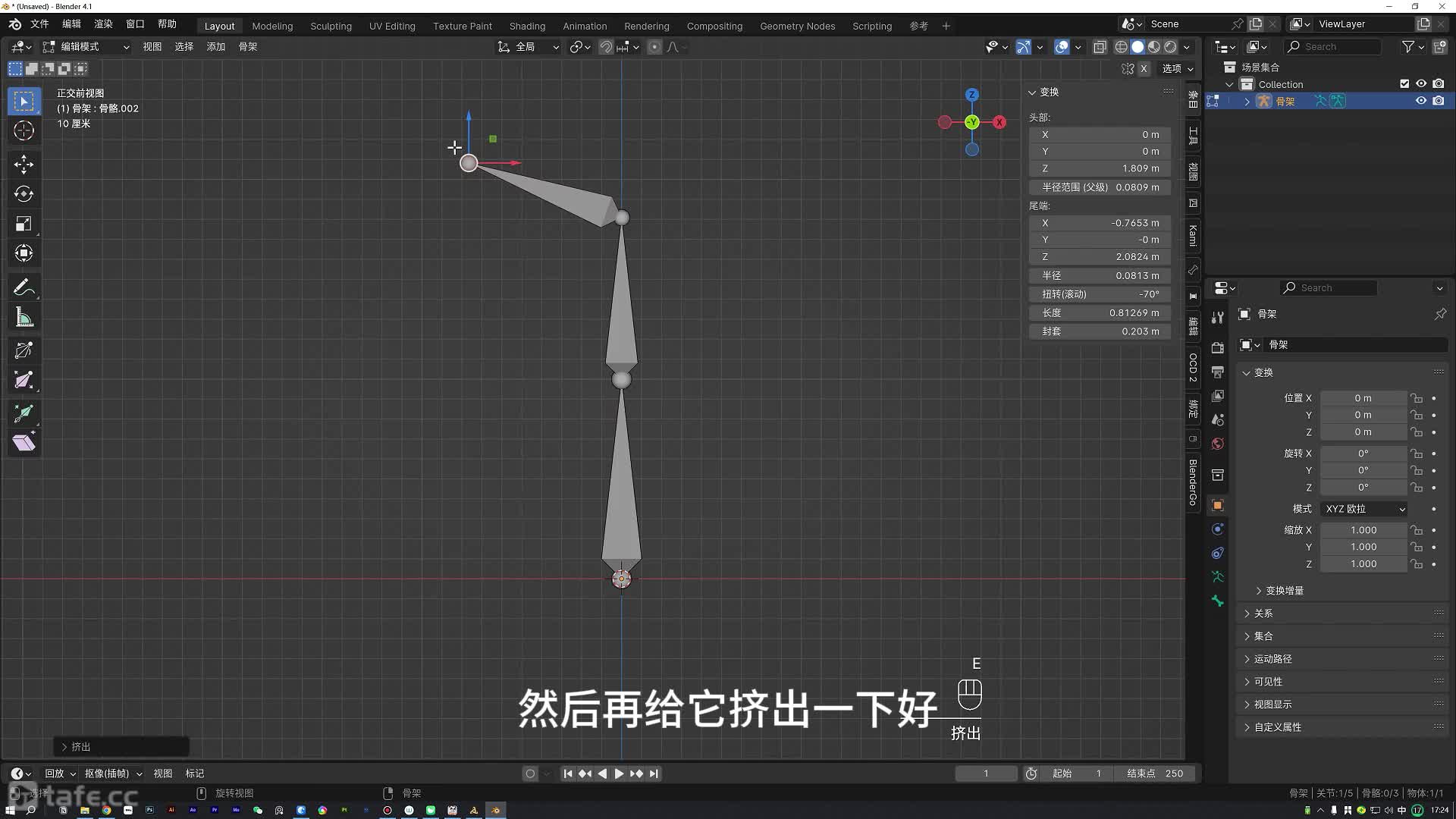Image resolution: width=1456 pixels, height=819 pixels.
Task: Expand the 骨架 tree item in outliner
Action: (x=1247, y=102)
